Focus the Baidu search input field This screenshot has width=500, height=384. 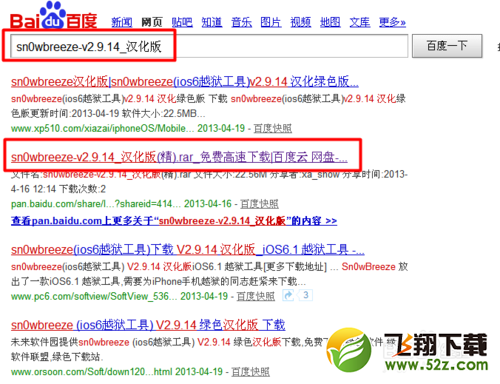(x=209, y=46)
